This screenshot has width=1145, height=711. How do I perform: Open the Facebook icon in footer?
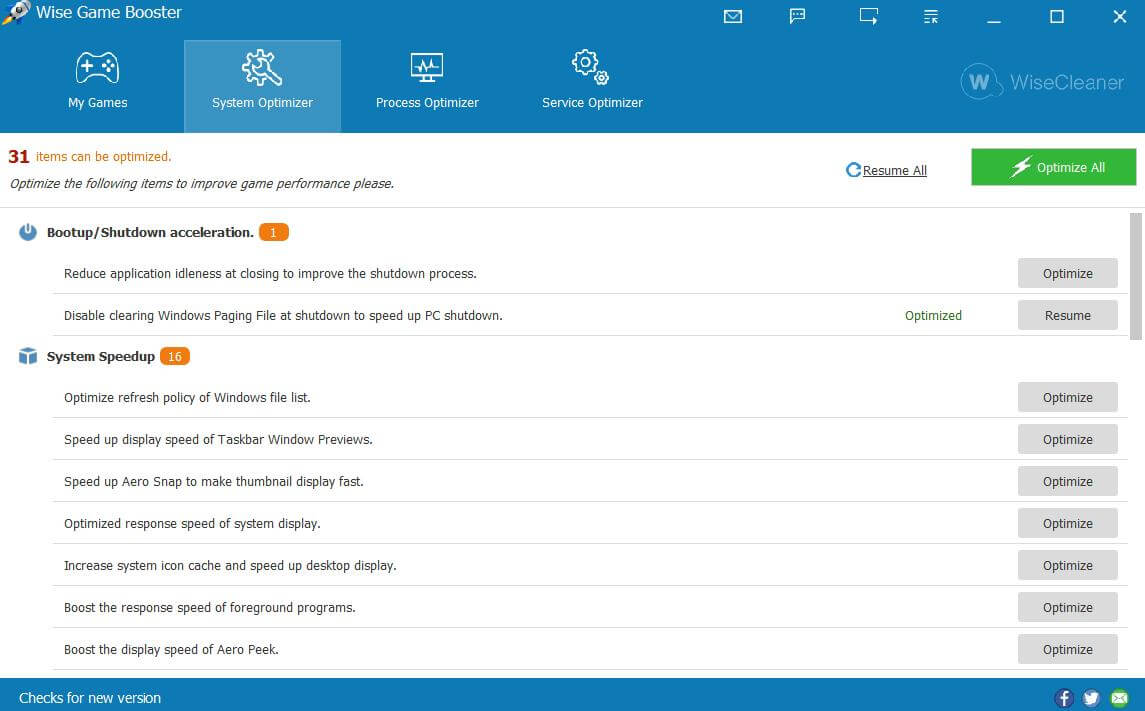pos(1064,698)
